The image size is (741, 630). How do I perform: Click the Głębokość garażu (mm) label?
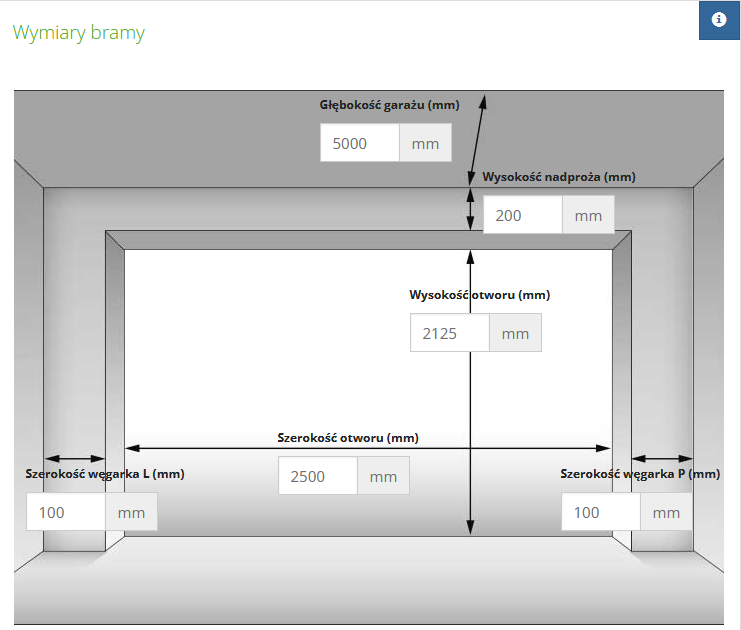[389, 105]
